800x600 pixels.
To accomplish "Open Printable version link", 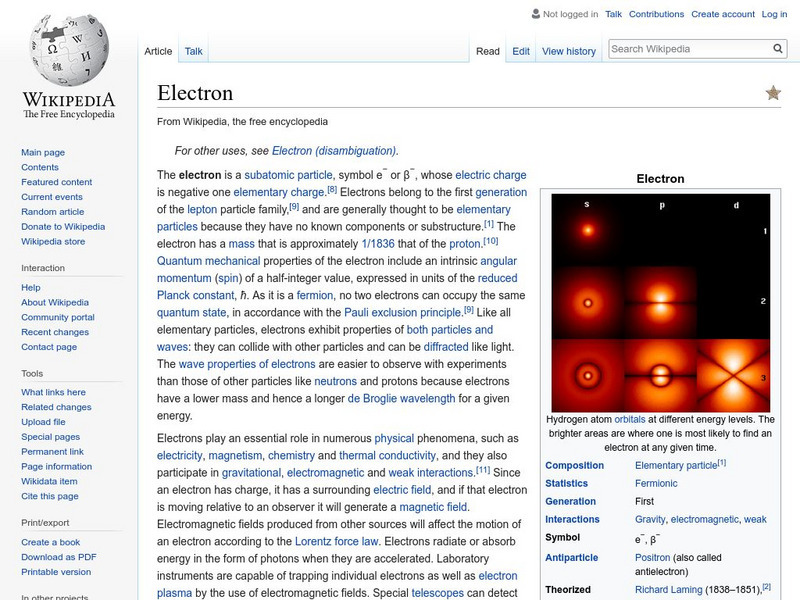I will (x=56, y=571).
